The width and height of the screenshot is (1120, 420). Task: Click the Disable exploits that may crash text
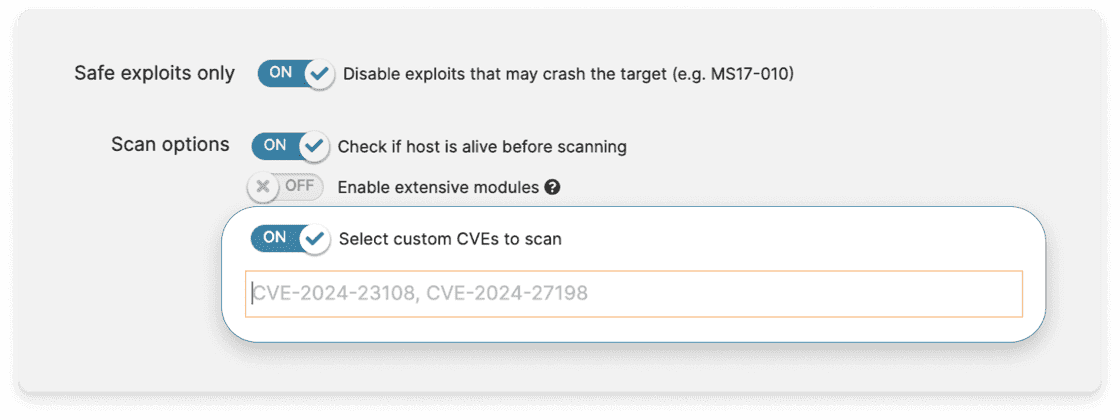click(x=568, y=74)
